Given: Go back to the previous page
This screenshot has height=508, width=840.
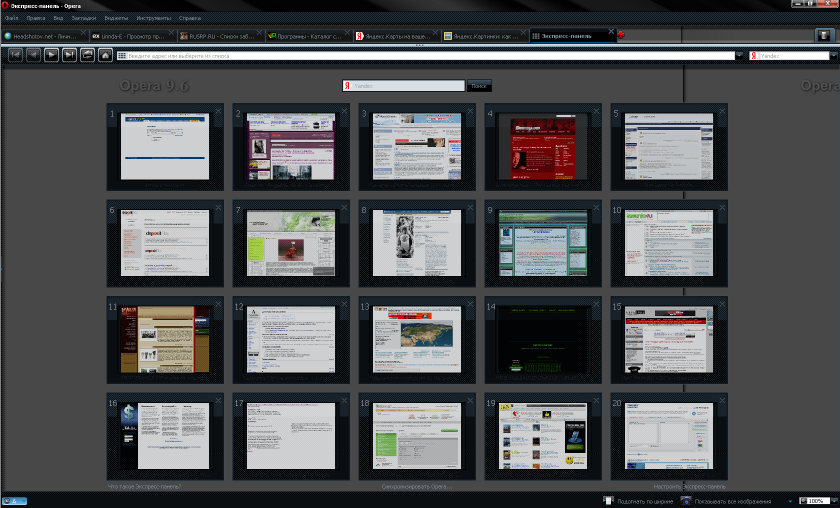Looking at the screenshot, I should pos(33,55).
